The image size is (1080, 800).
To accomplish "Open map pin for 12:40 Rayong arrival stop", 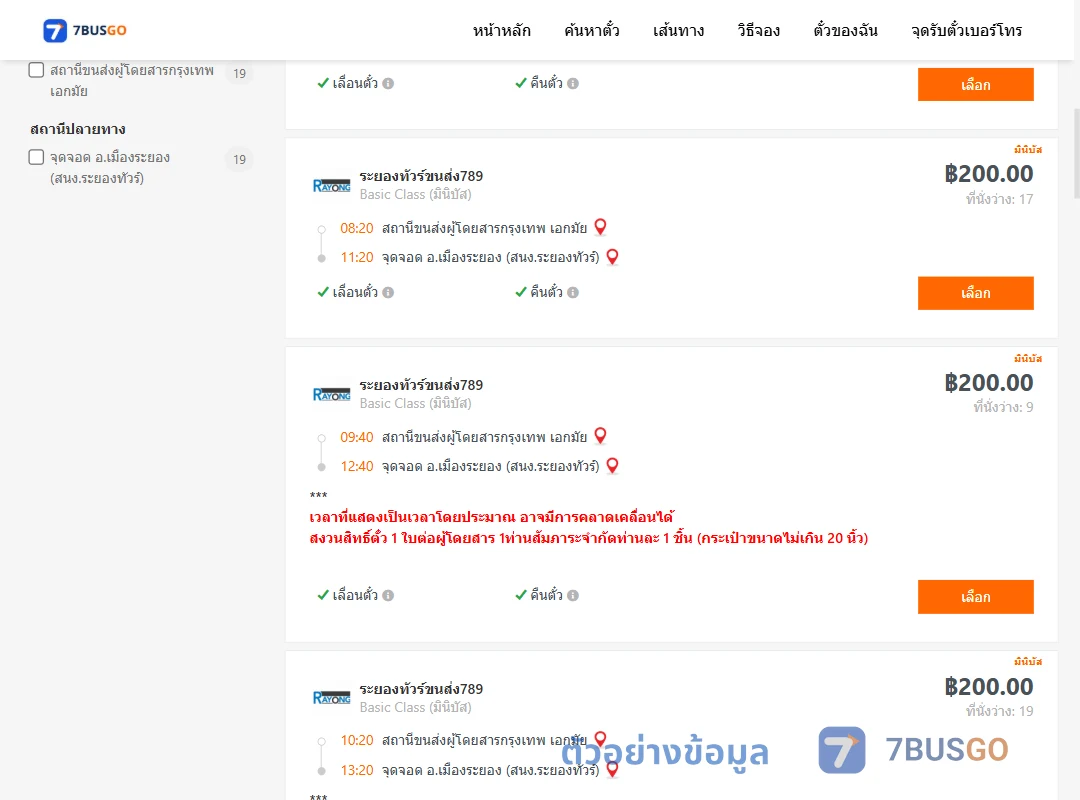I will click(x=612, y=466).
